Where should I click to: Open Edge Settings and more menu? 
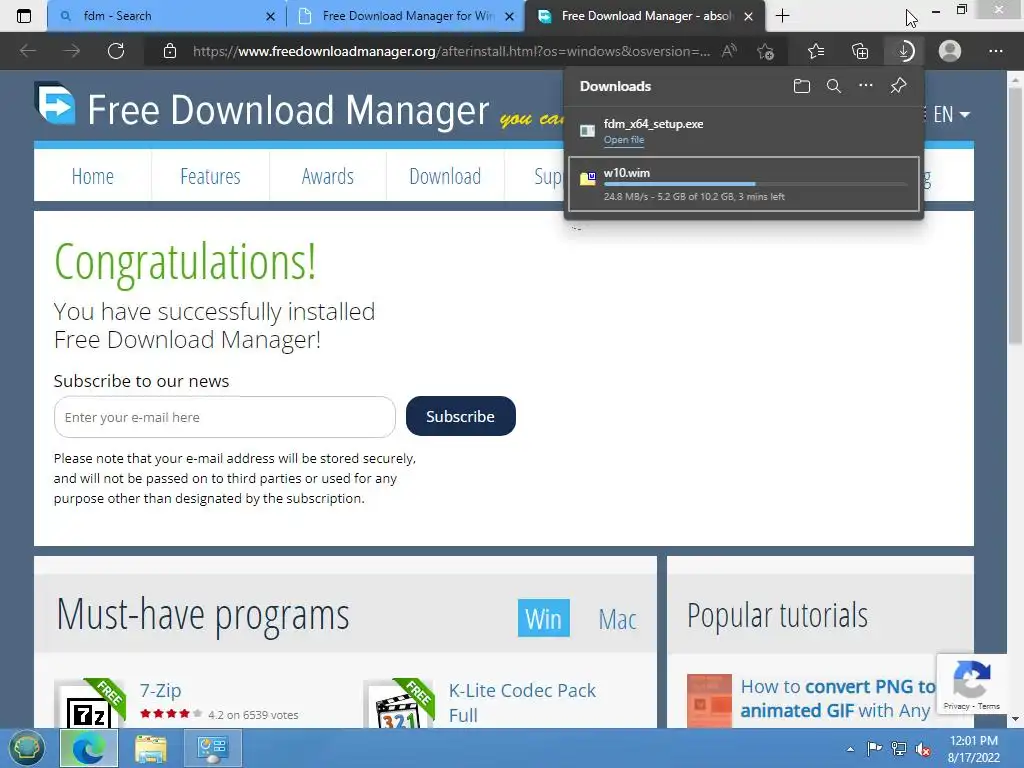coord(995,51)
